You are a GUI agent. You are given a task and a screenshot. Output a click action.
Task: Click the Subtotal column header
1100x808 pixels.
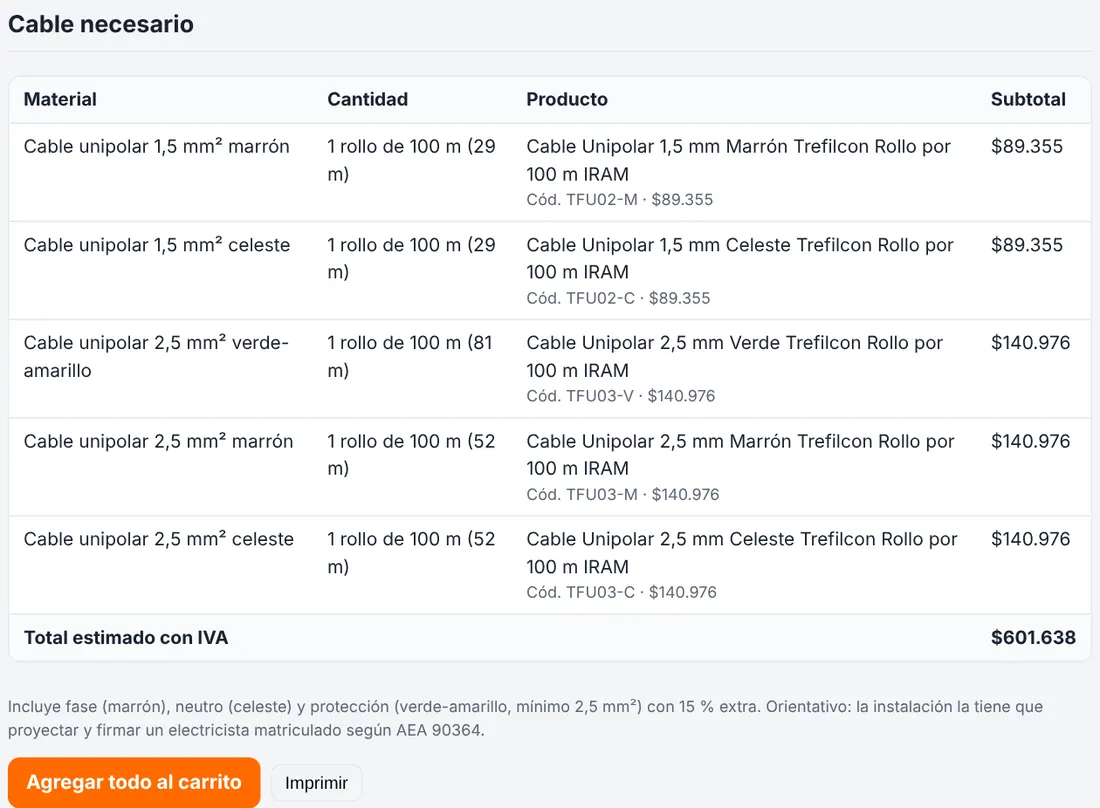[x=1028, y=99]
